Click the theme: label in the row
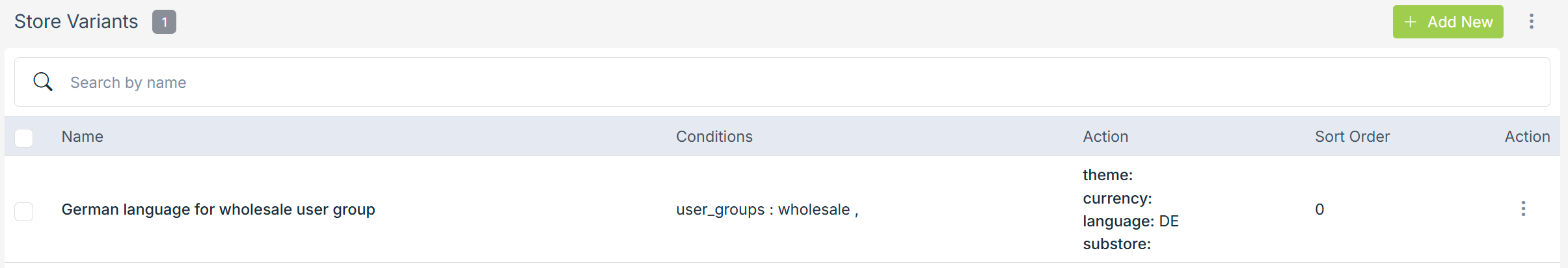Image resolution: width=1568 pixels, height=268 pixels. click(1107, 175)
